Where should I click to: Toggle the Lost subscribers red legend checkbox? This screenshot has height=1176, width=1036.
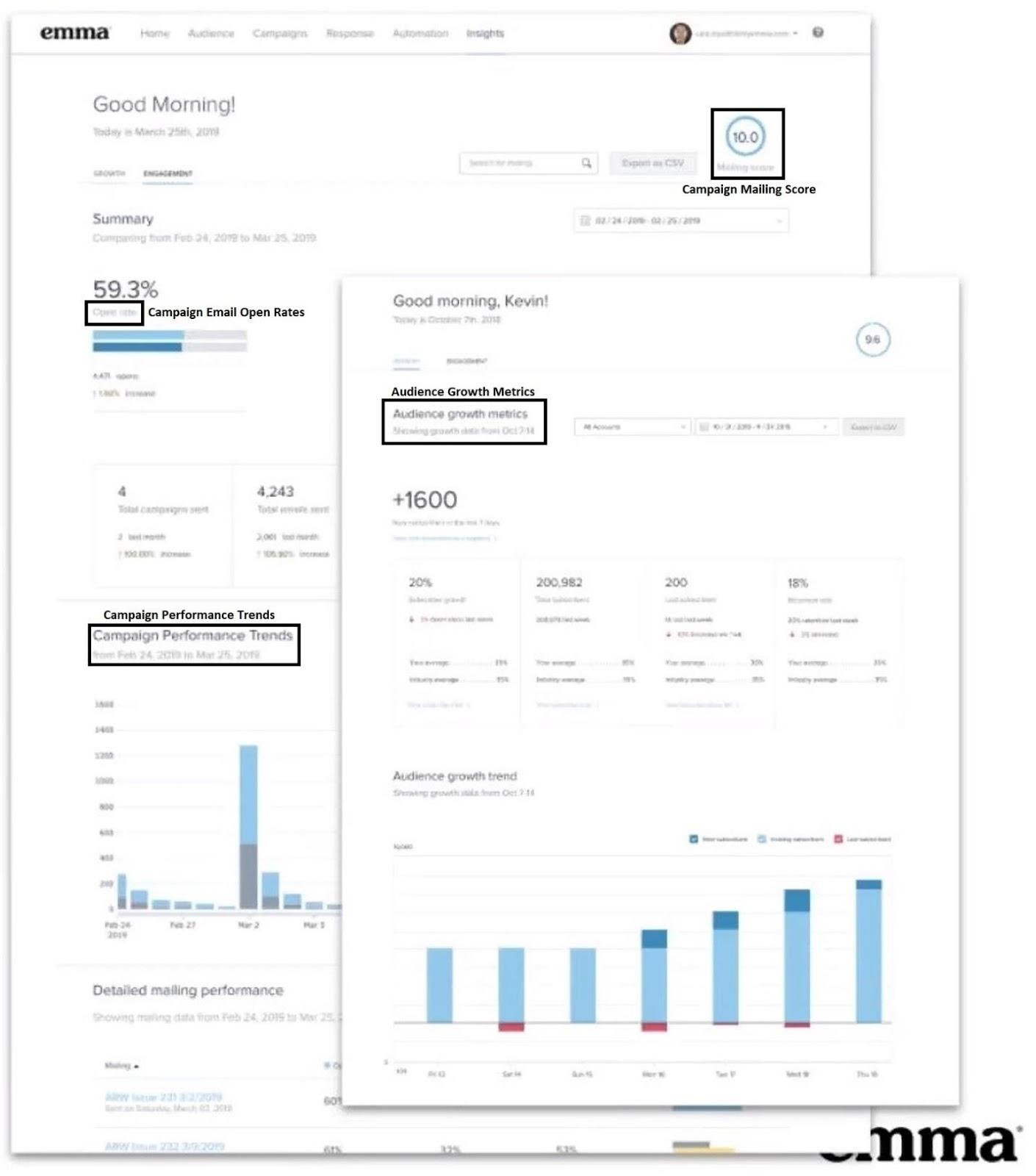(x=838, y=839)
